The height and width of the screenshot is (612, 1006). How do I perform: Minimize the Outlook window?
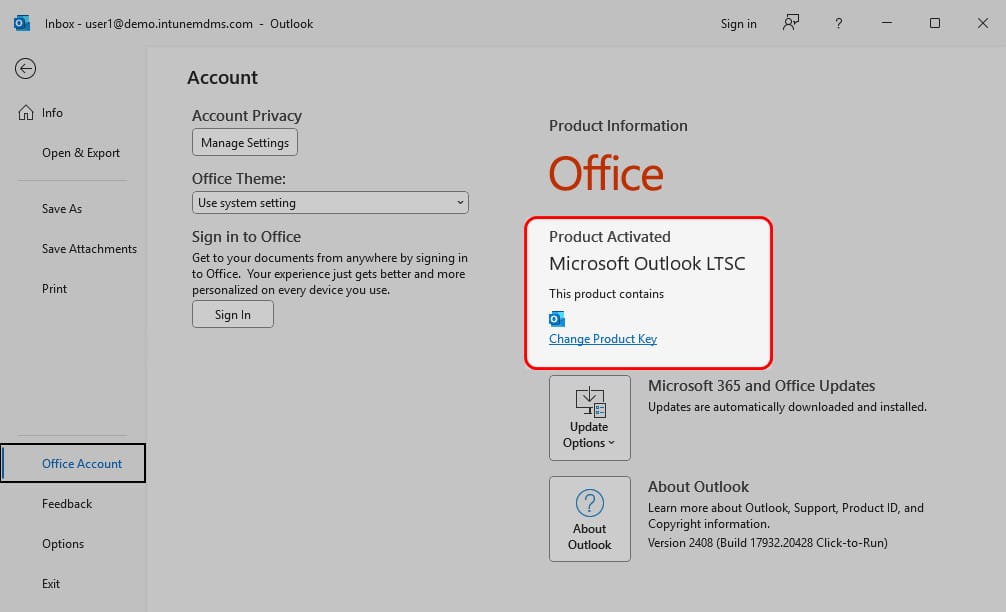tap(887, 23)
